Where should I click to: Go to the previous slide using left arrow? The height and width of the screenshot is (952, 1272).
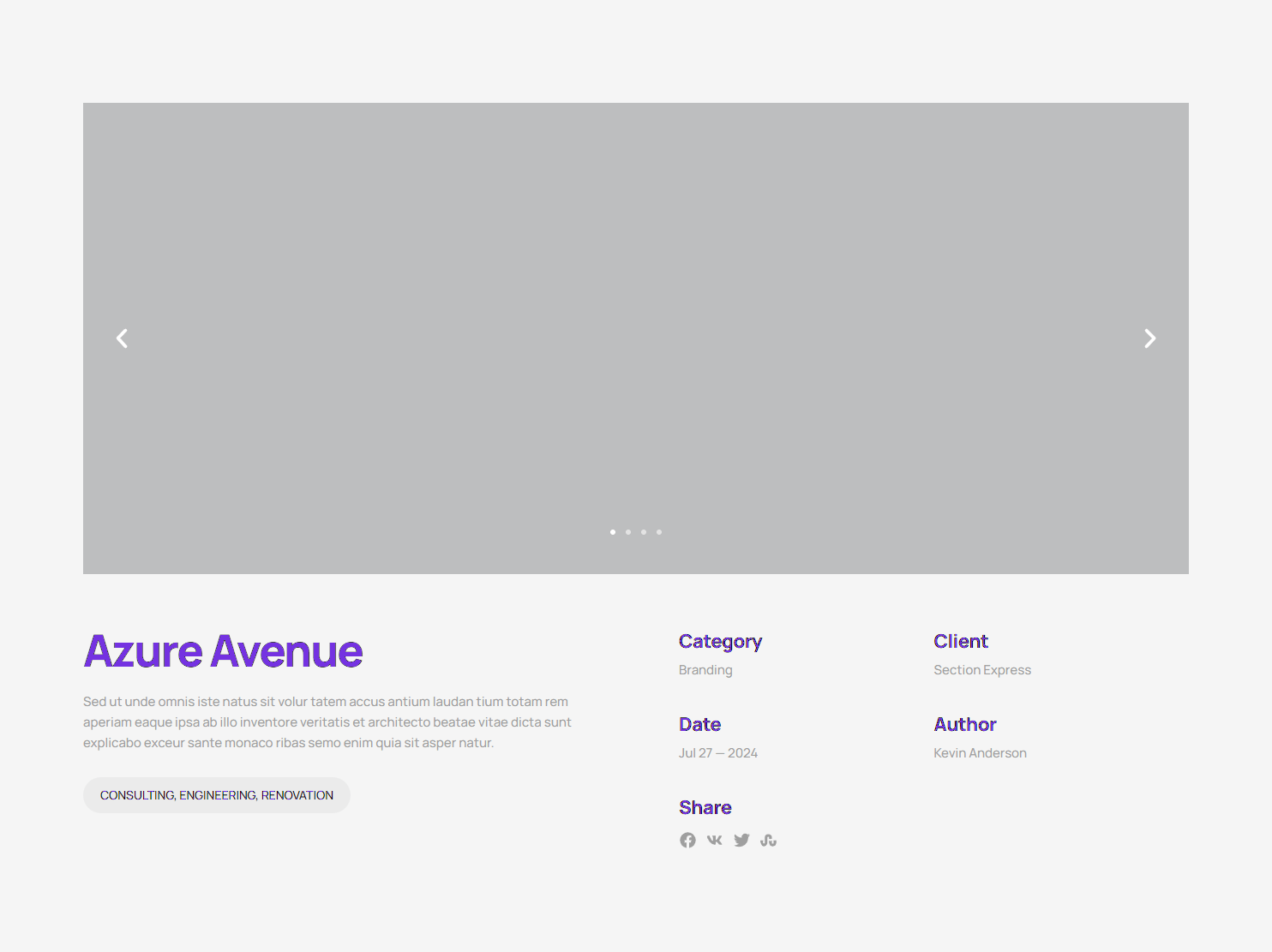pyautogui.click(x=122, y=338)
